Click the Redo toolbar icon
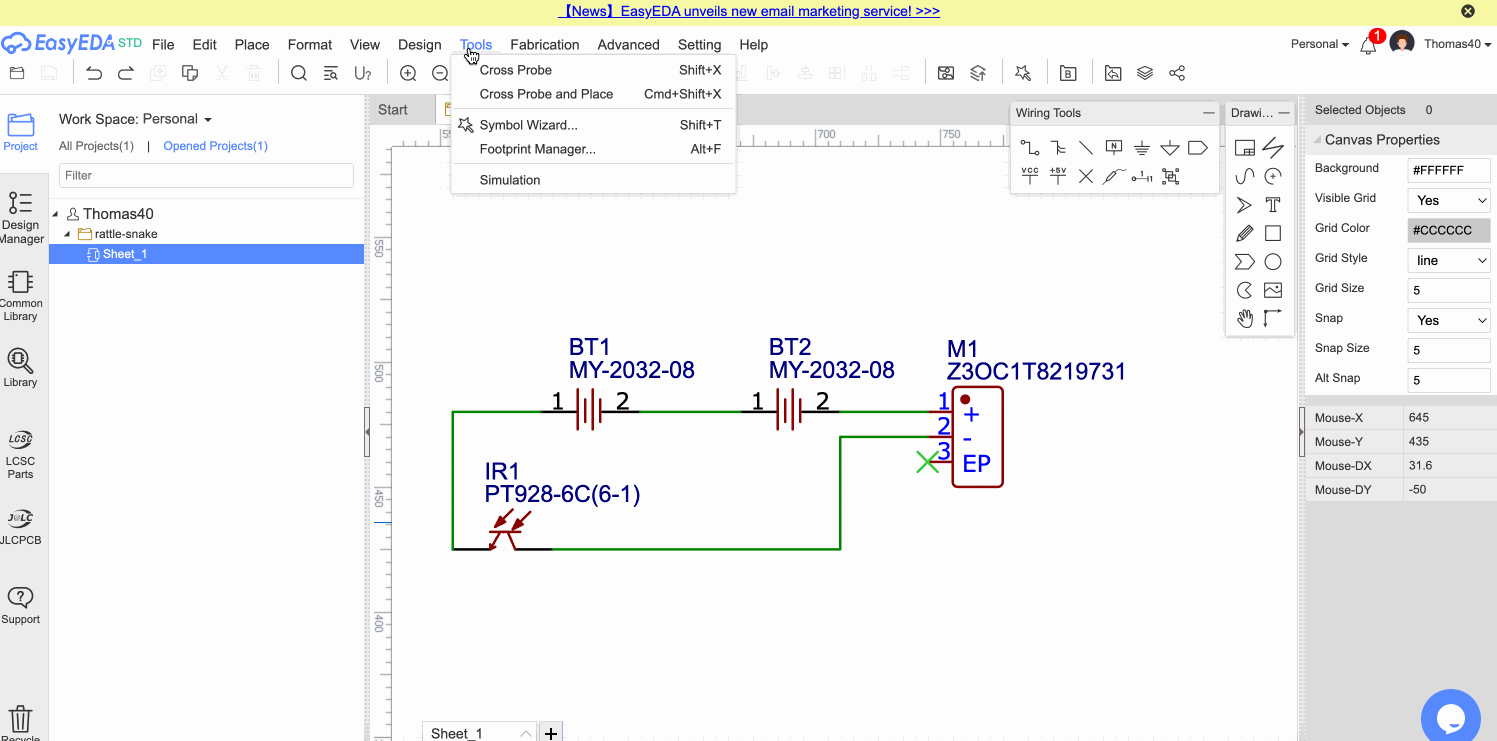The height and width of the screenshot is (741, 1497). click(x=126, y=73)
